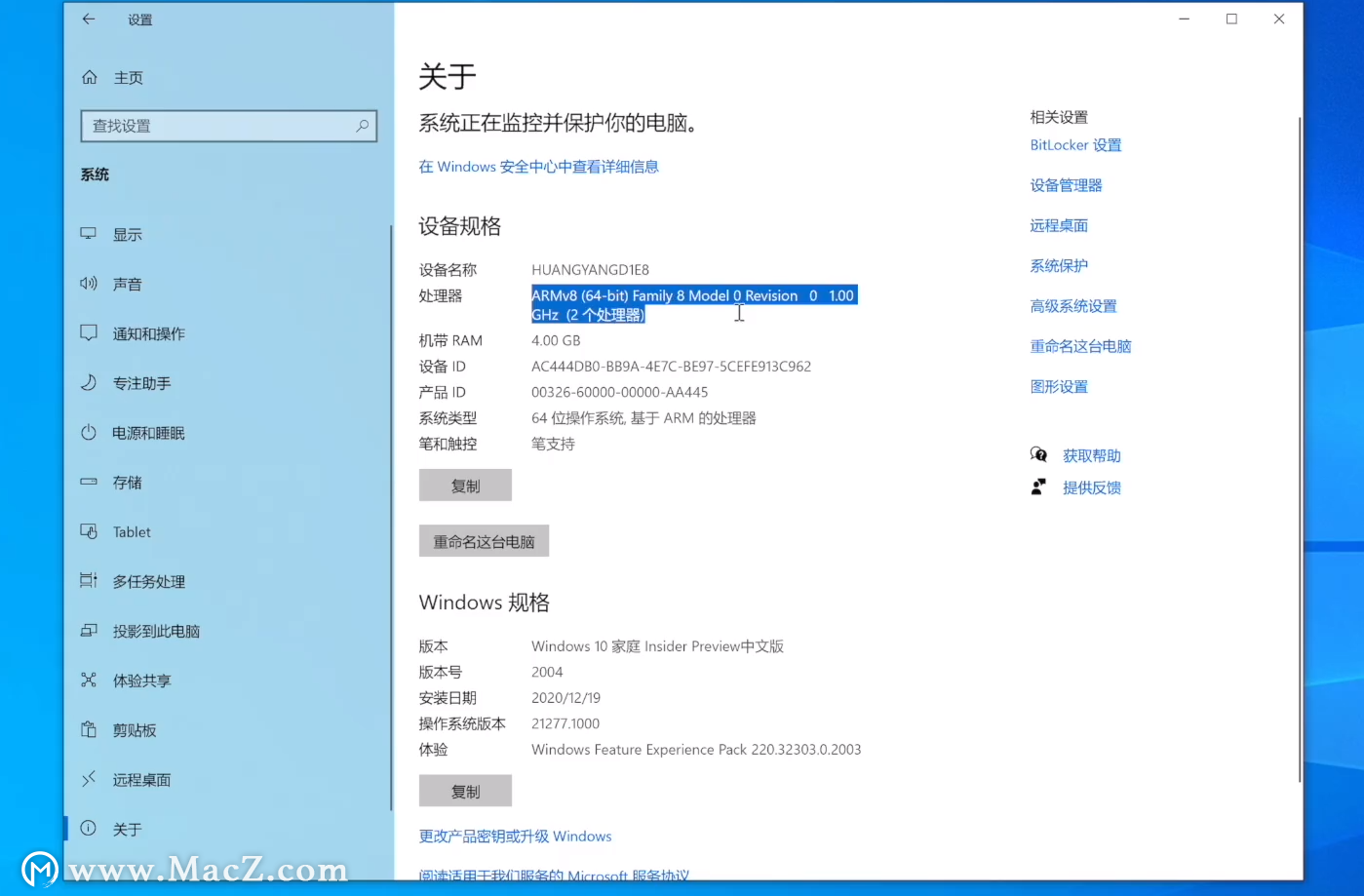Open 系统保护 link
This screenshot has height=896, width=1364.
1059,265
